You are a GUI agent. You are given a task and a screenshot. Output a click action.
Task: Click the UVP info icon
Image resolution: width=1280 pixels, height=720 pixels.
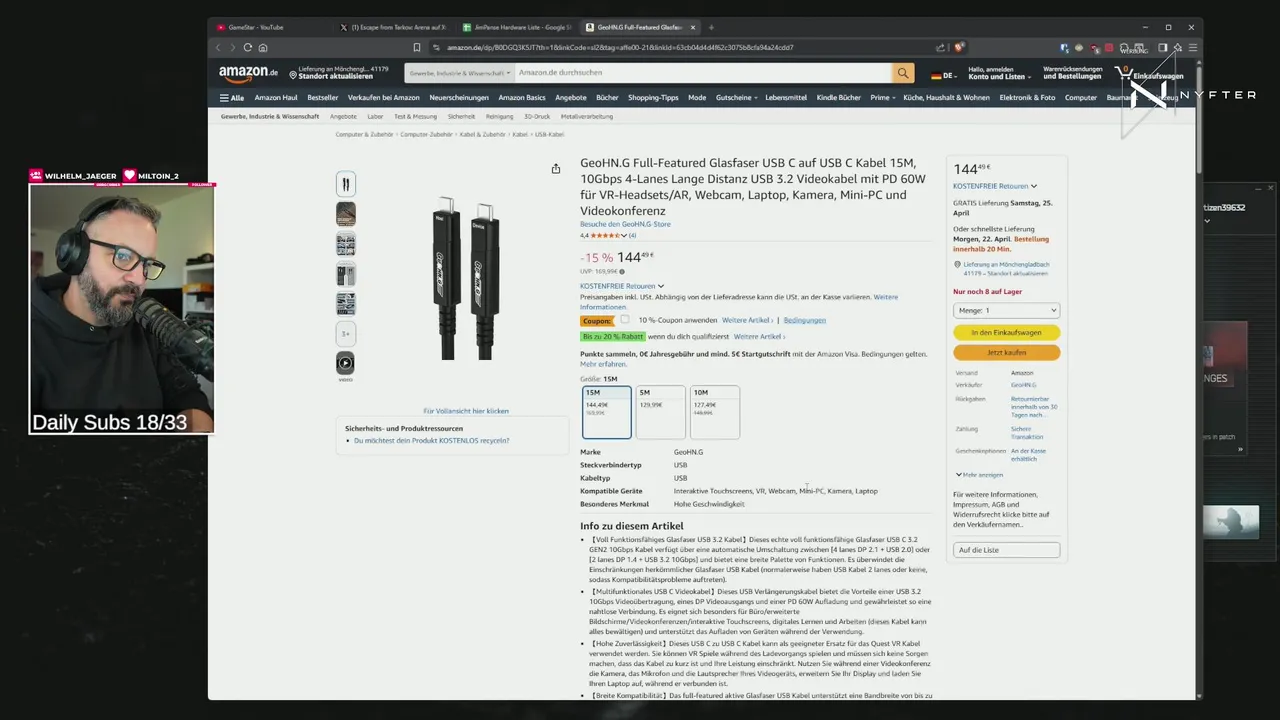click(622, 271)
